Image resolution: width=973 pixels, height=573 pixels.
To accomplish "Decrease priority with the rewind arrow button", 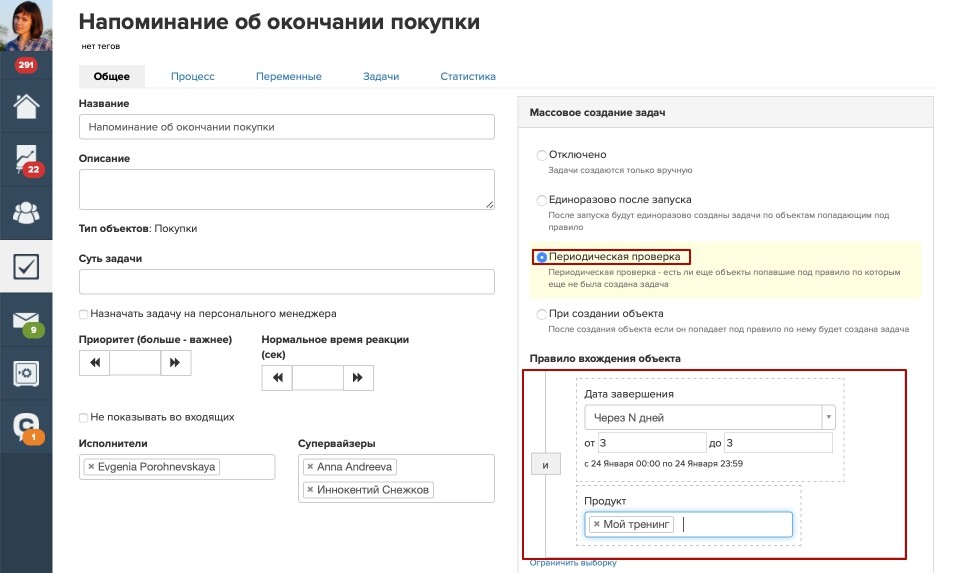I will (x=94, y=363).
